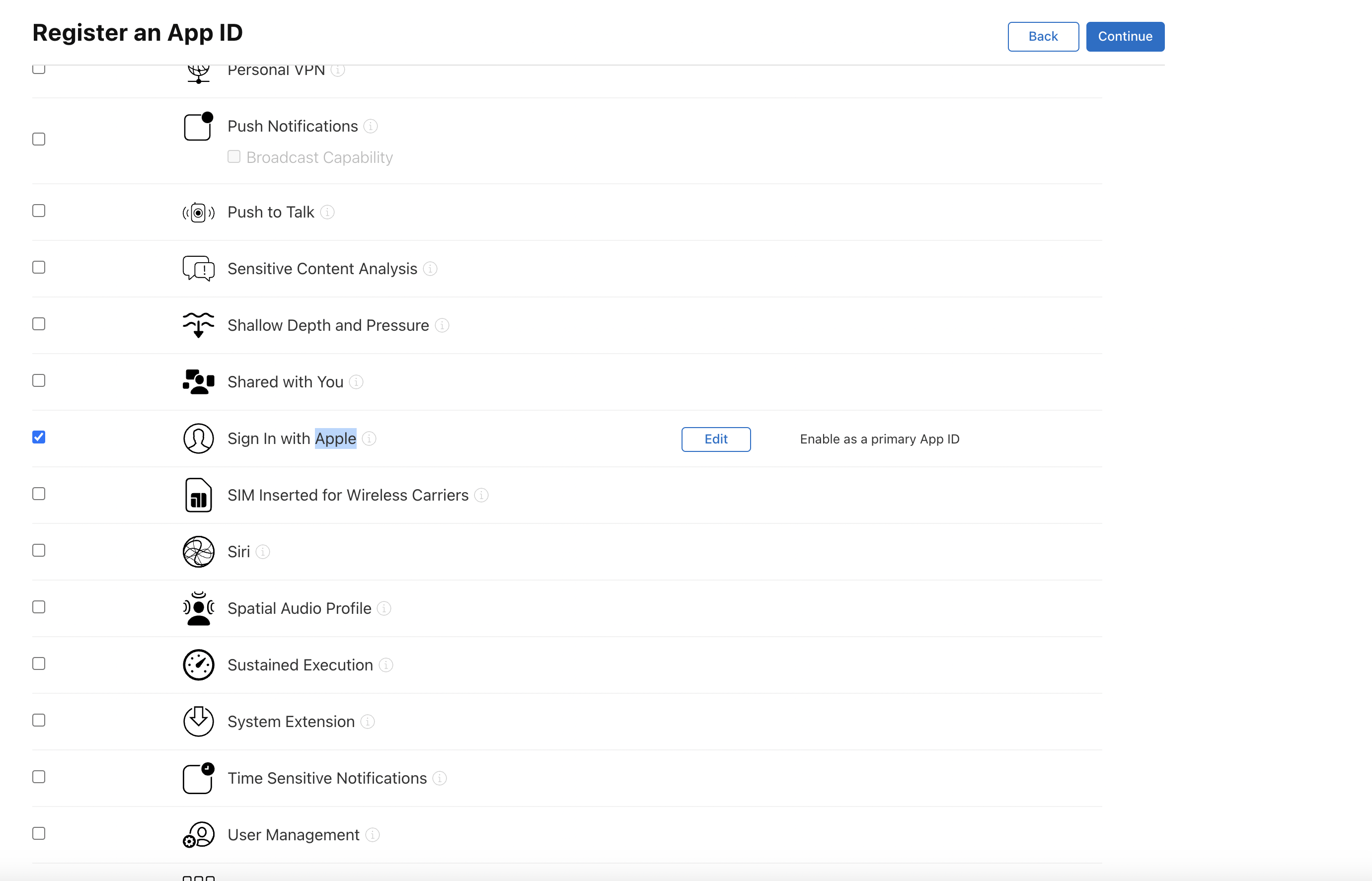This screenshot has height=881, width=1372.
Task: Click the Sign In with Apple person icon
Action: coord(198,439)
